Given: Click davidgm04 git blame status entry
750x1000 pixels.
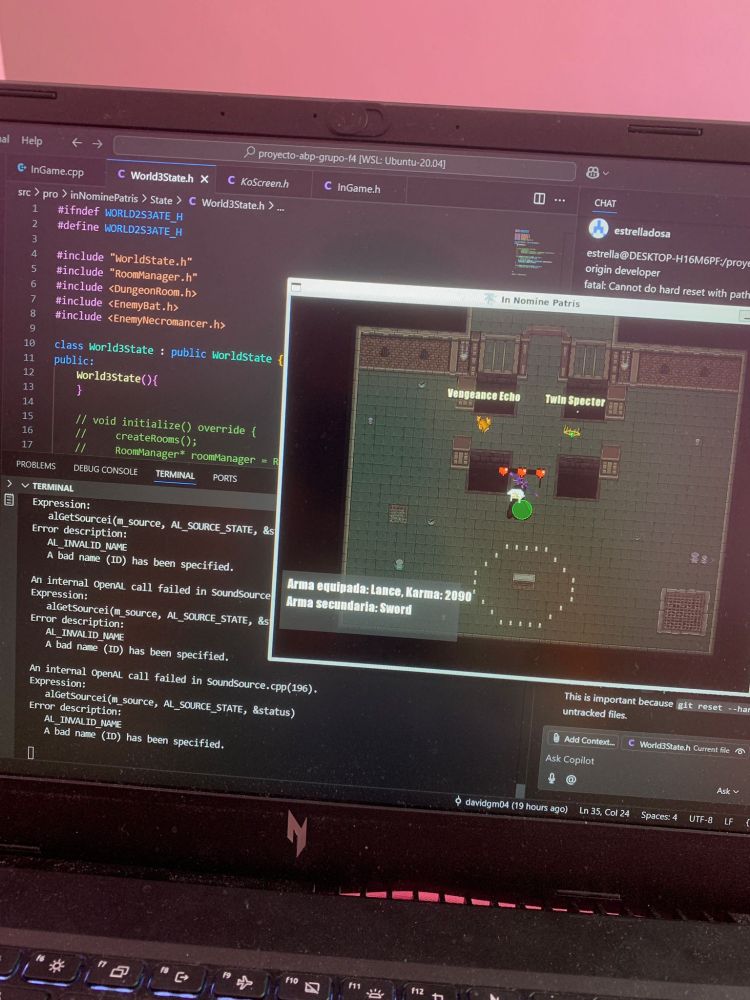Looking at the screenshot, I should click(x=511, y=805).
